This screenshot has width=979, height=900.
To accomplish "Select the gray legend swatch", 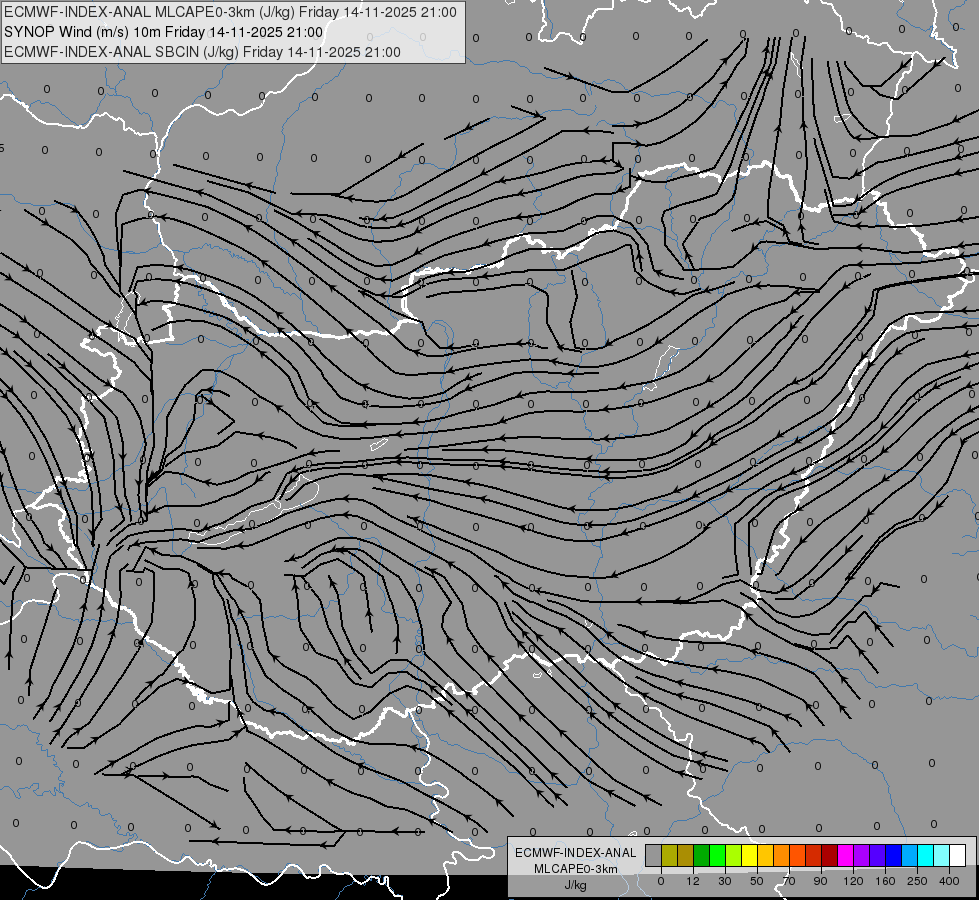I will (x=654, y=855).
